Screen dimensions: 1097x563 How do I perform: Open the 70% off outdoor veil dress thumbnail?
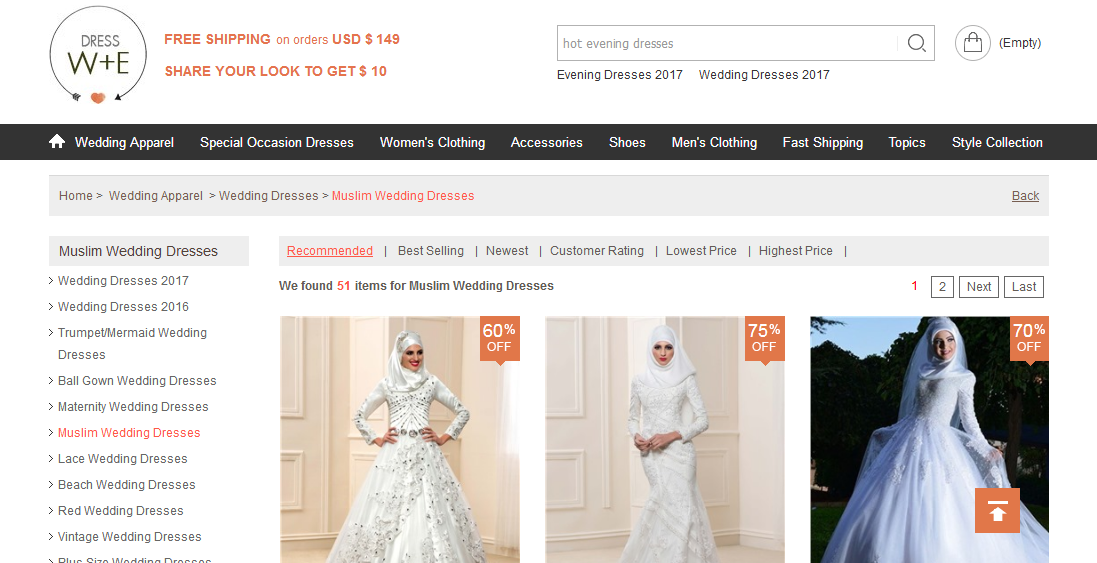[929, 440]
